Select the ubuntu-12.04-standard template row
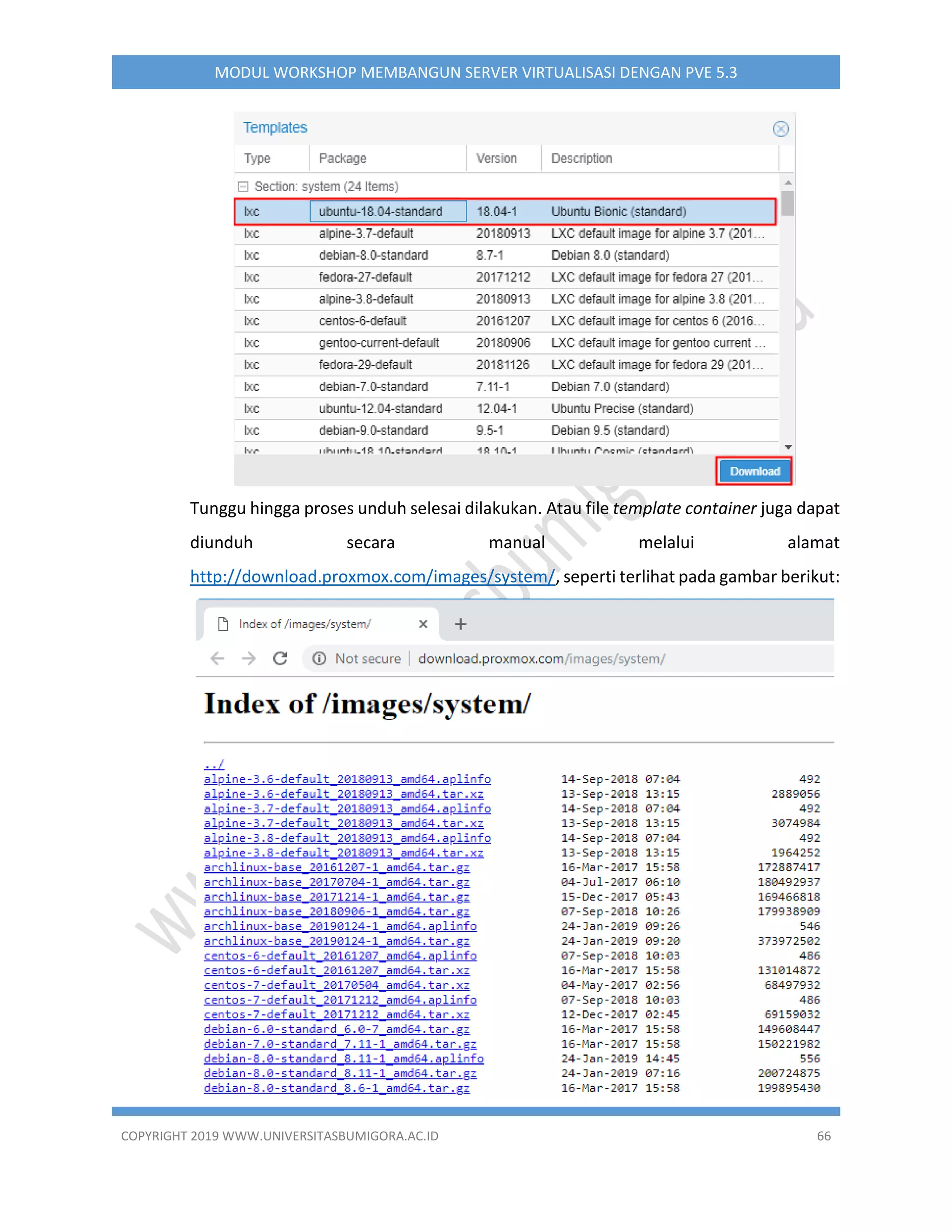 507,409
